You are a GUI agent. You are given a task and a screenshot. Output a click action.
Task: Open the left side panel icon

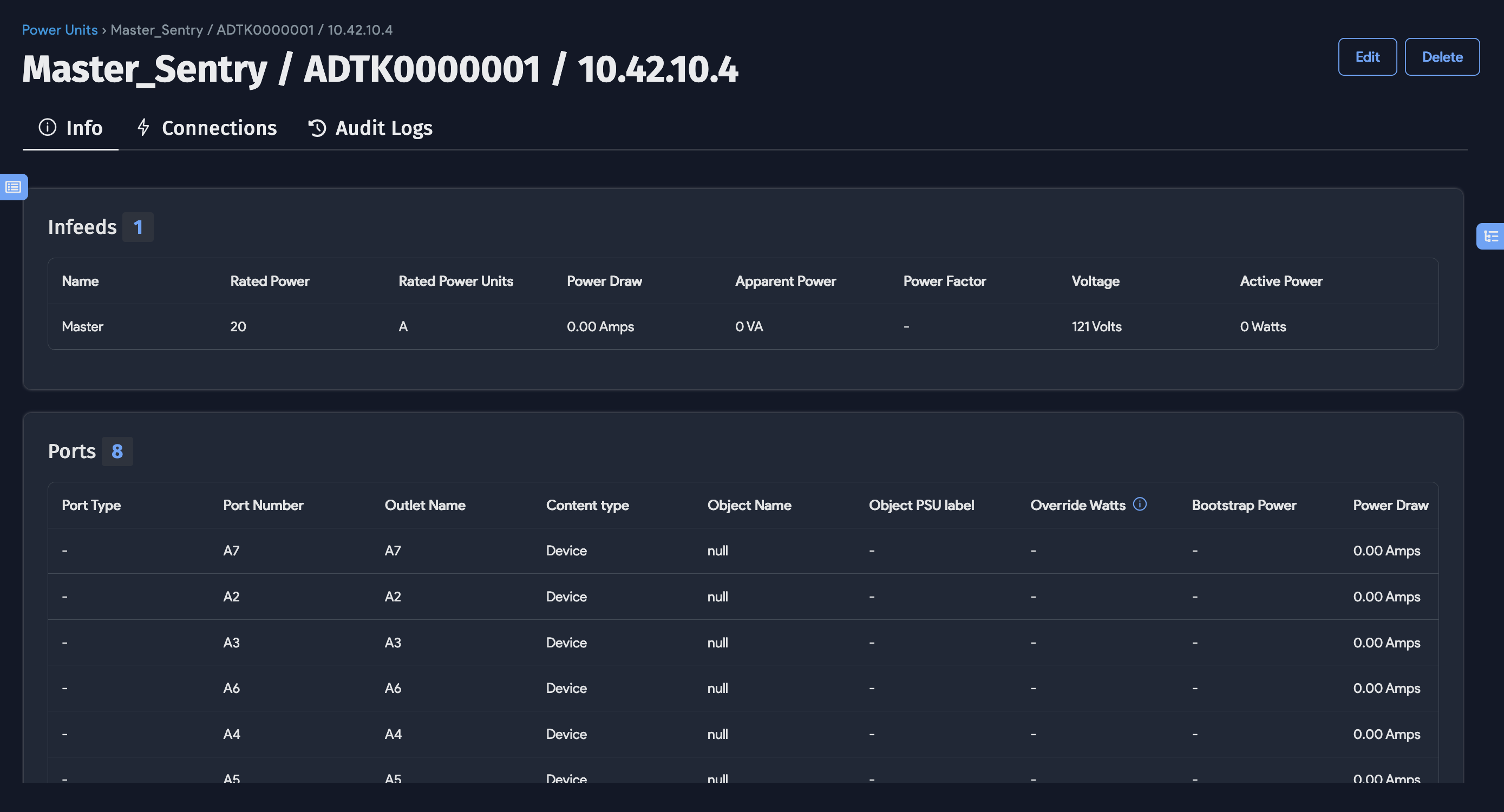coord(14,187)
